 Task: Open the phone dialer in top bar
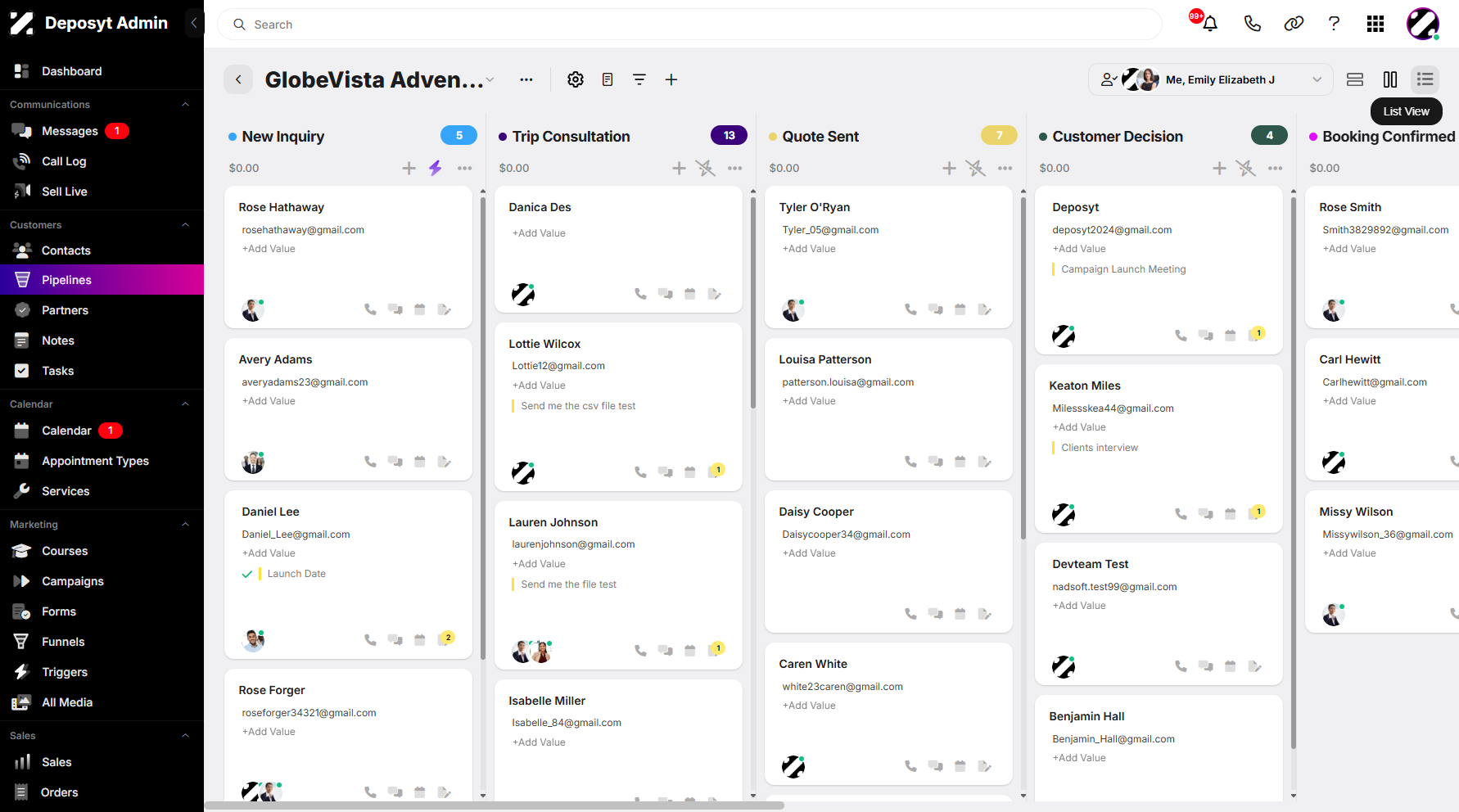pyautogui.click(x=1252, y=24)
